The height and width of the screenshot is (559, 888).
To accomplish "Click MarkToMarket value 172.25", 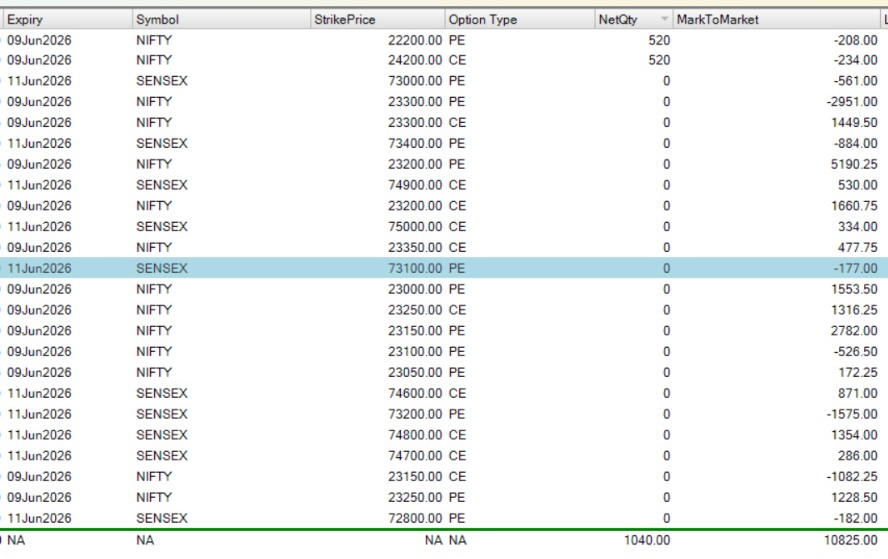I will click(857, 373).
